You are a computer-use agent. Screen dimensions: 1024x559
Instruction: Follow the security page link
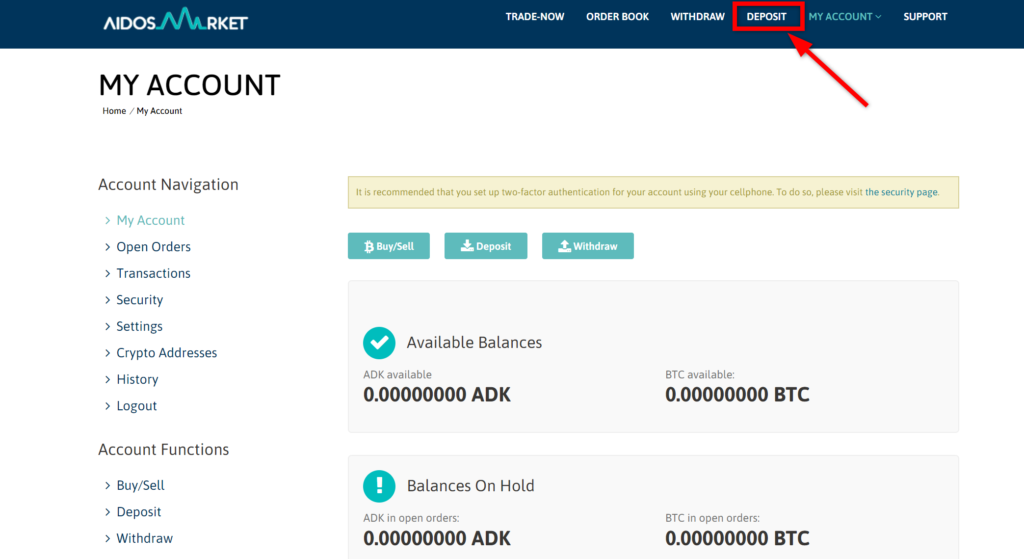pyautogui.click(x=901, y=192)
